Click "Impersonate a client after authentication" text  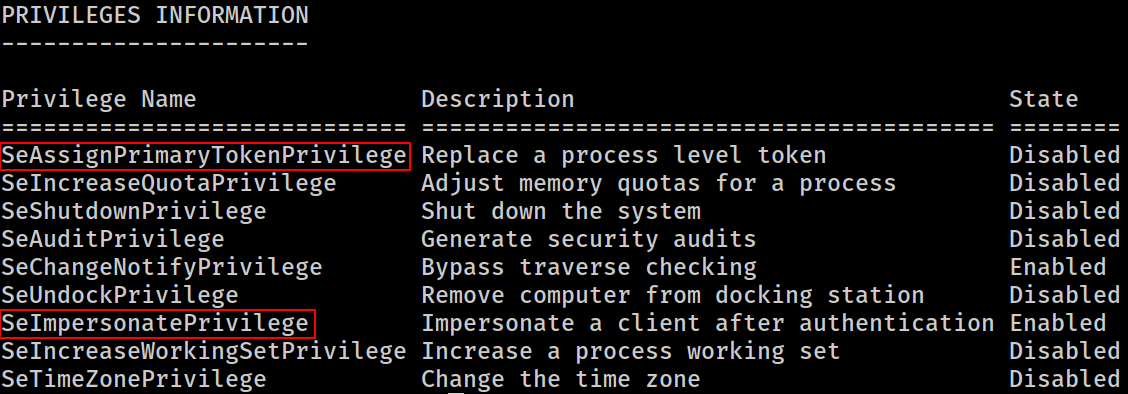pos(708,324)
